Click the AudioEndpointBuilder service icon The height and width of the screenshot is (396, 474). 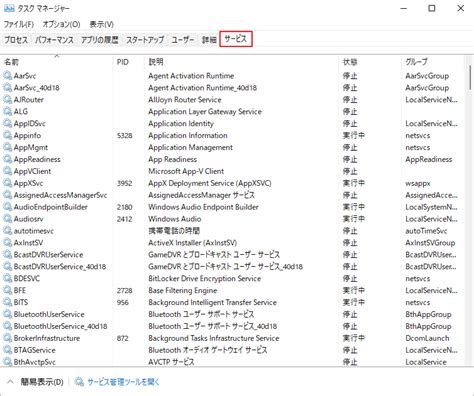(x=8, y=207)
